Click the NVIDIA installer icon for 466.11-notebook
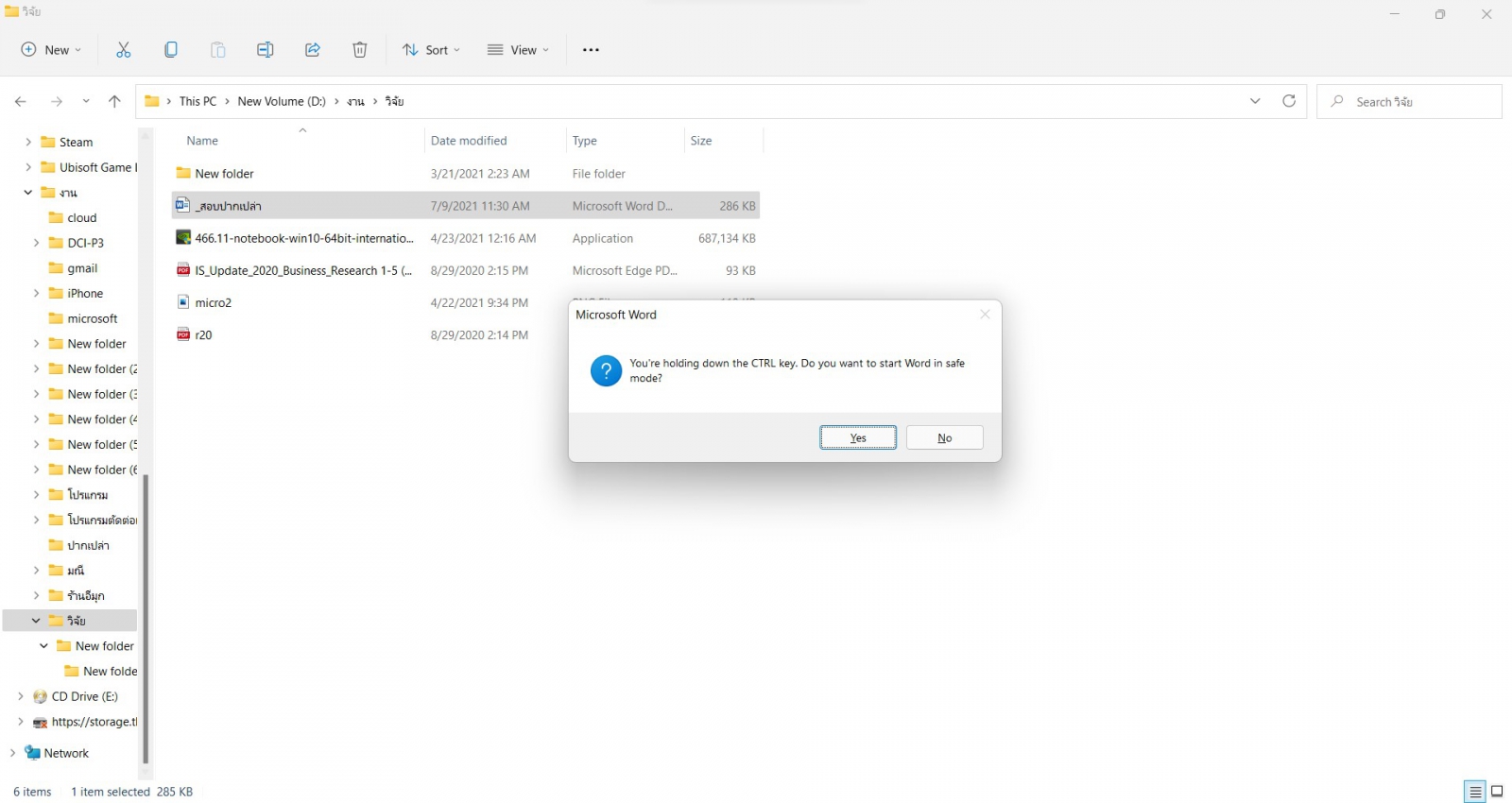1512x803 pixels. click(x=183, y=238)
